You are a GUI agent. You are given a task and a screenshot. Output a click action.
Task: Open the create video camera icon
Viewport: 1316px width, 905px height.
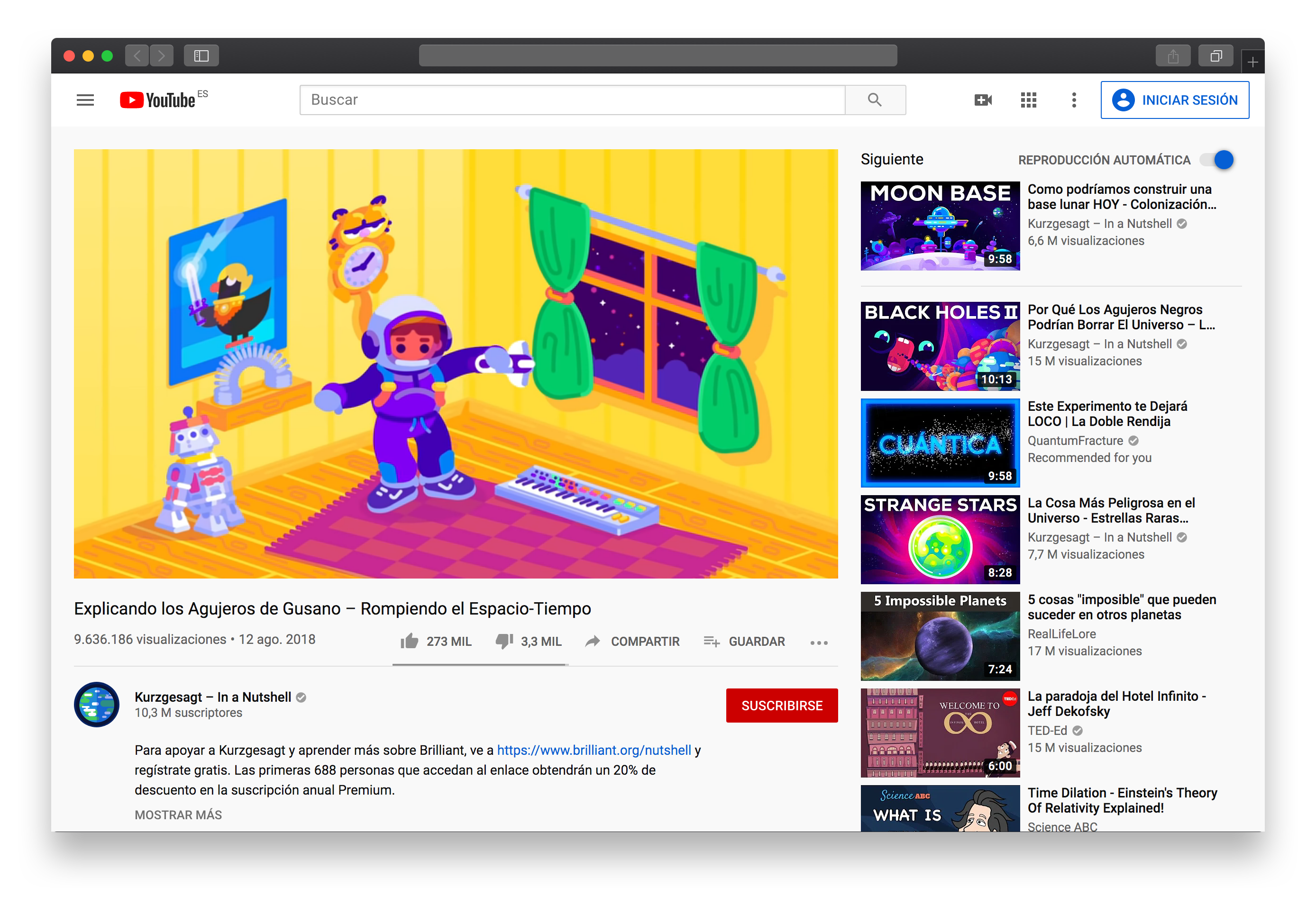[982, 100]
